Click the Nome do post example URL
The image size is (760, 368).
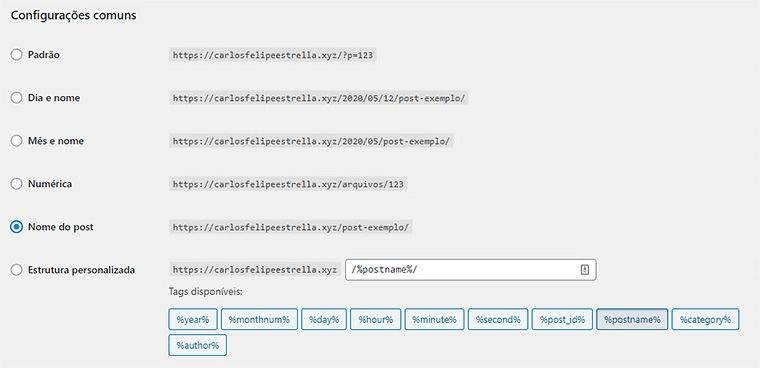(291, 227)
